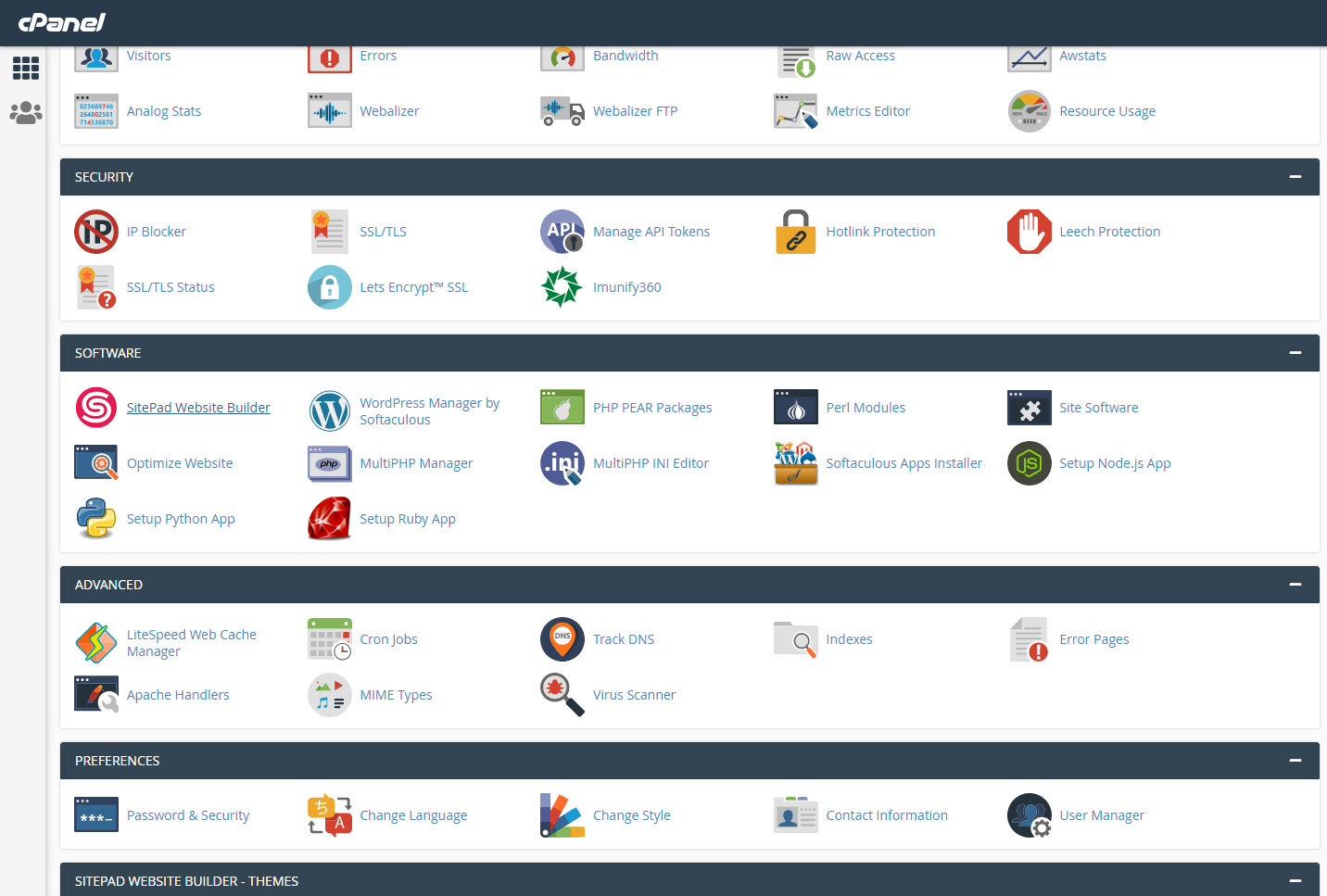Open the Imunify360 star icon

(562, 287)
